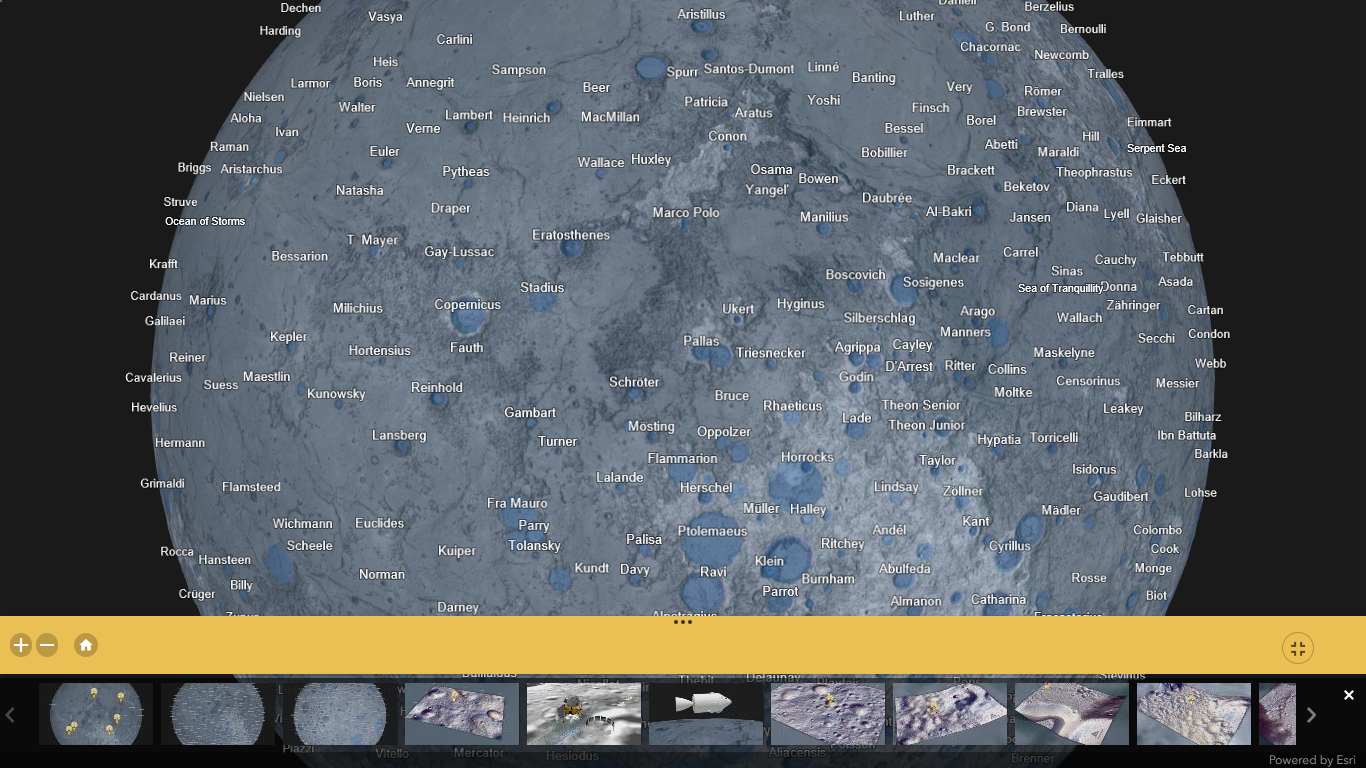Image resolution: width=1366 pixels, height=768 pixels.
Task: Click the Triesnecker label
Action: click(x=771, y=353)
